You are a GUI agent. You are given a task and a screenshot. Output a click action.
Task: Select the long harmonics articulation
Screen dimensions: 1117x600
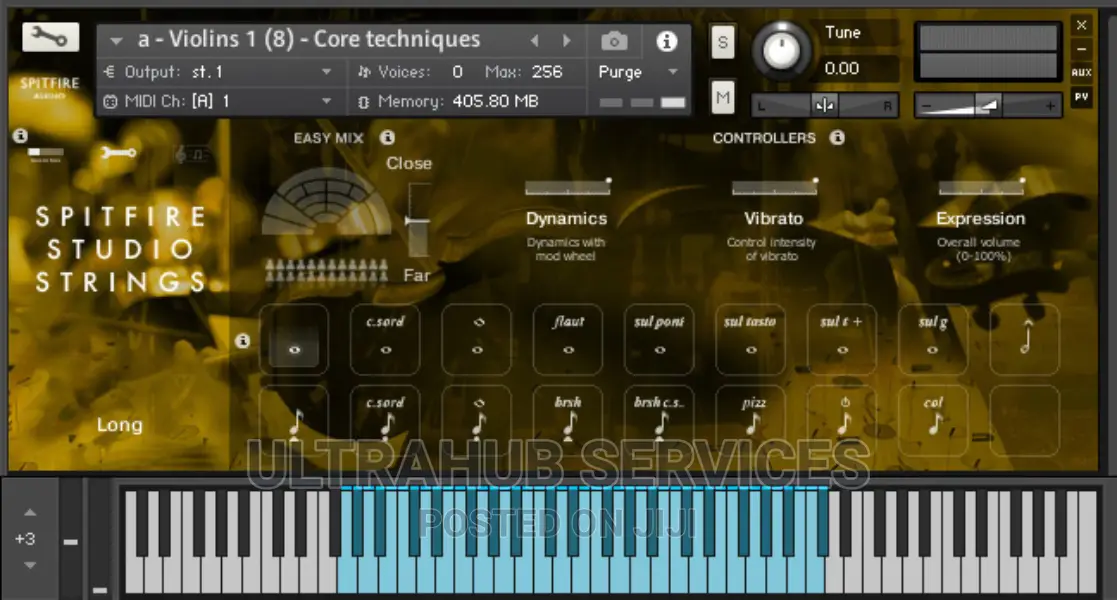(x=476, y=339)
